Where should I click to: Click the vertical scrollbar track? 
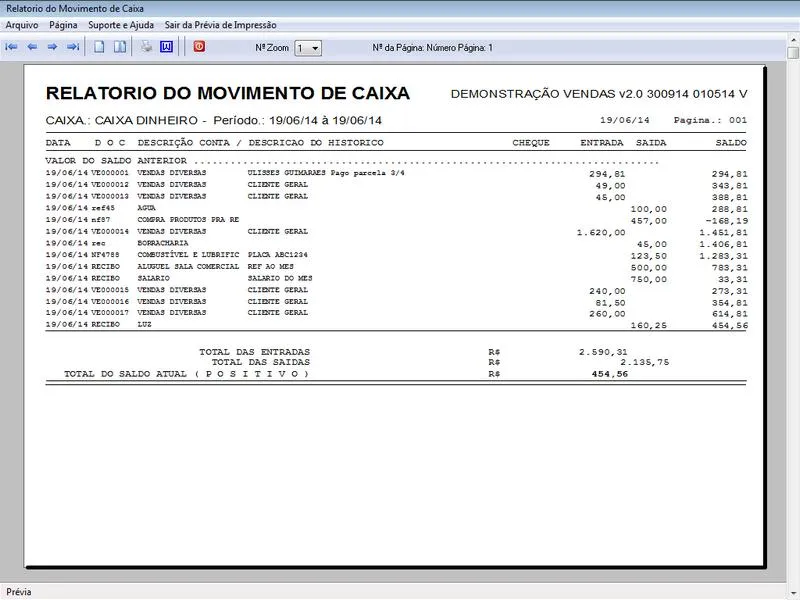click(792, 300)
